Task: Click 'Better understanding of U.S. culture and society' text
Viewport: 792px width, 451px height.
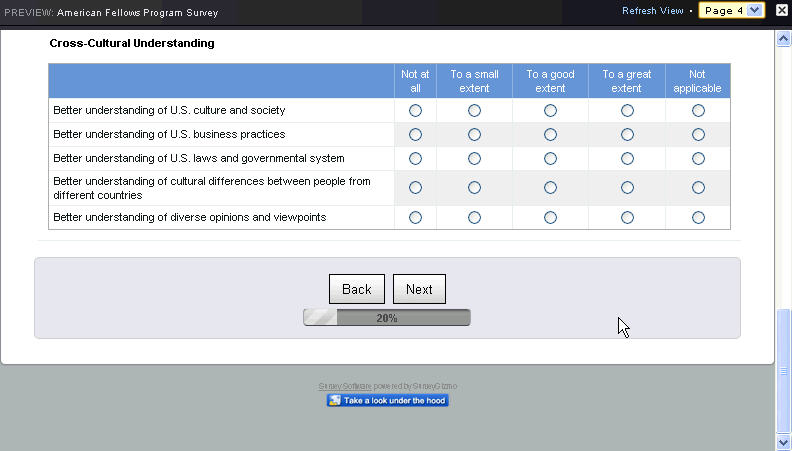Action: point(169,110)
